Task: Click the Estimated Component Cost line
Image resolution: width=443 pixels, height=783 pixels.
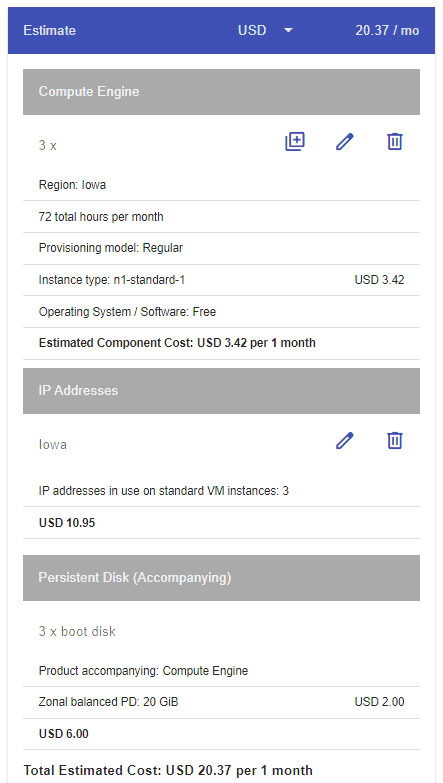Action: click(x=177, y=343)
